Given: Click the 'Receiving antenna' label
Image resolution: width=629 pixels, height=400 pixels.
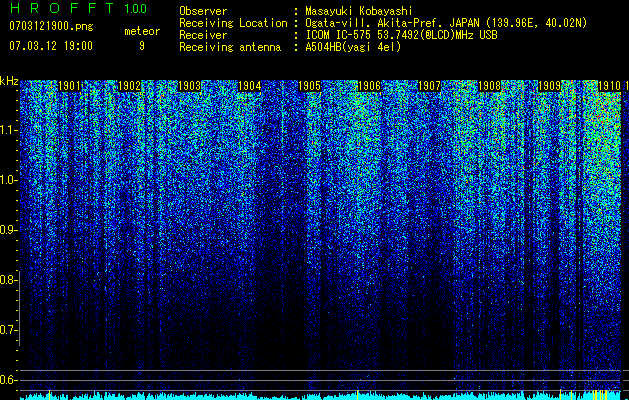Looking at the screenshot, I should (230, 47).
